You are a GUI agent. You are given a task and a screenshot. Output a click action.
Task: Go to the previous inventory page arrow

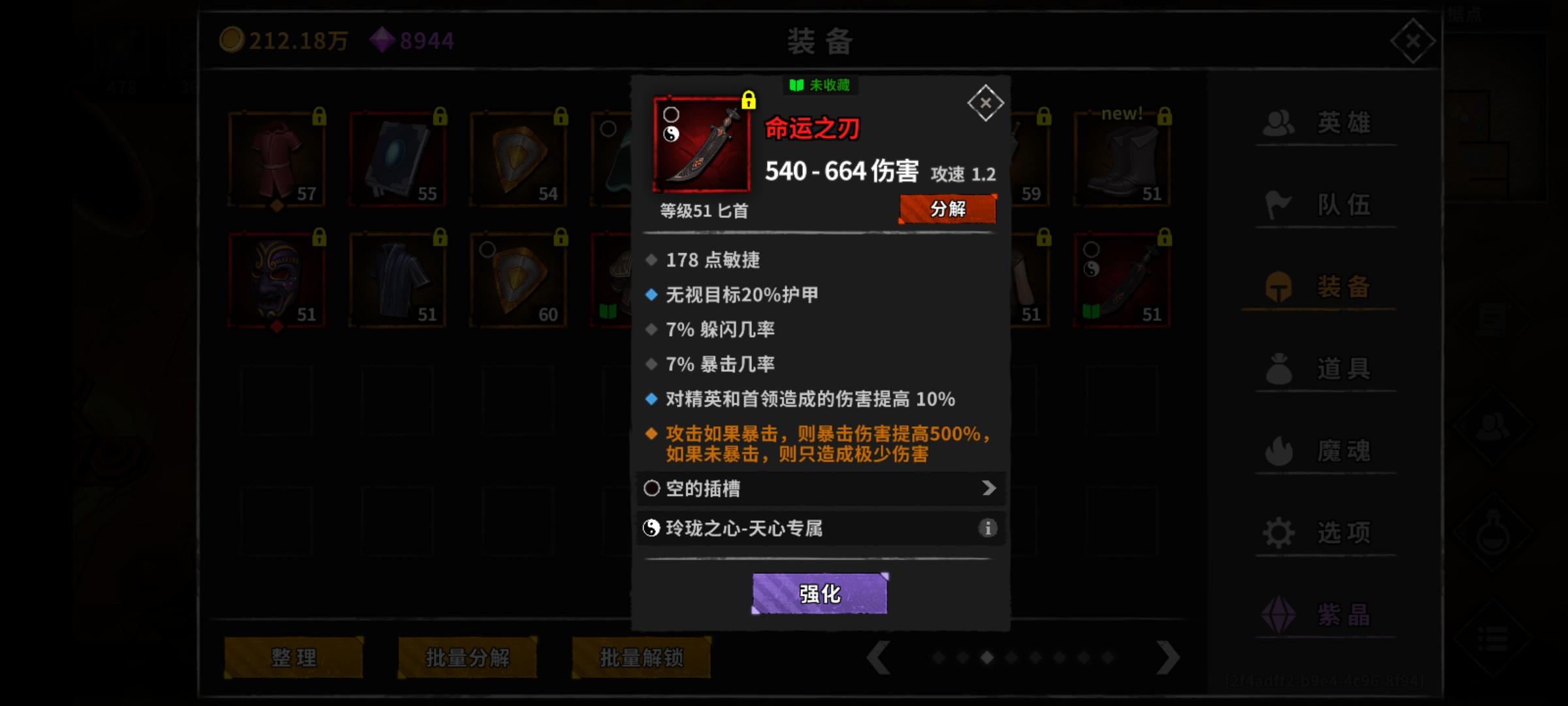point(879,657)
